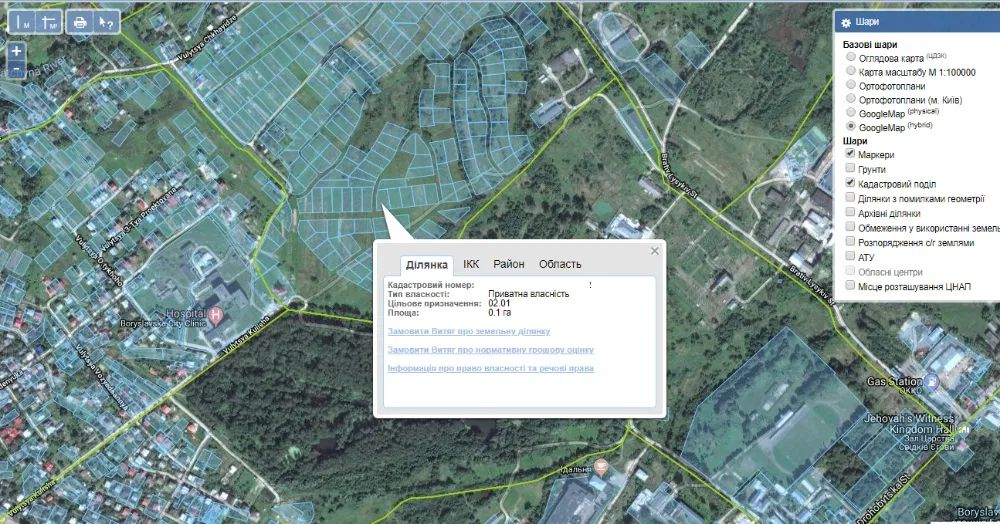Viewport: 1000px width, 524px height.
Task: Activate the parcel info query cursor tool
Action: pyautogui.click(x=105, y=21)
